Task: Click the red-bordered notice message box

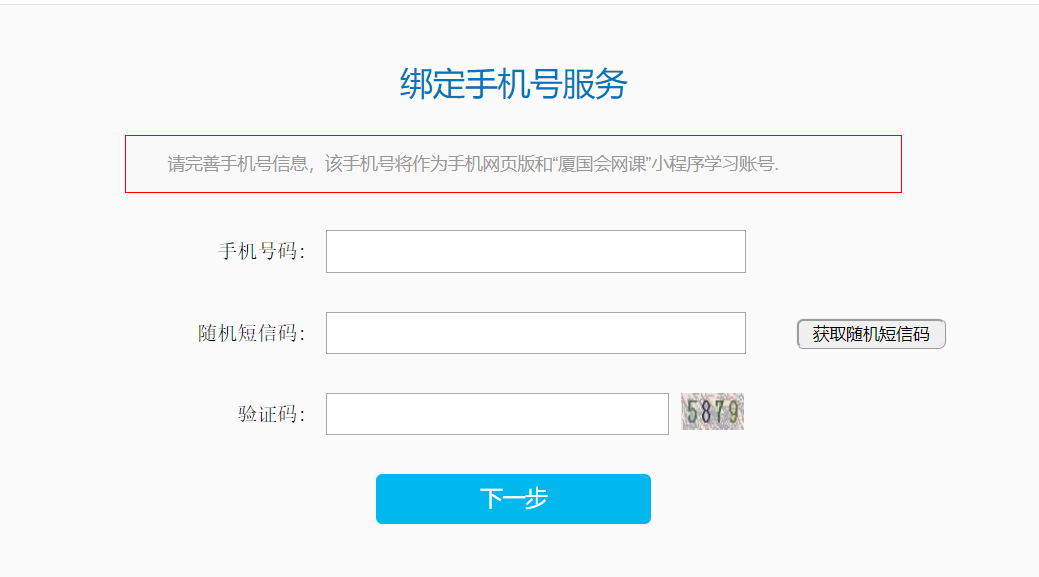Action: [513, 164]
